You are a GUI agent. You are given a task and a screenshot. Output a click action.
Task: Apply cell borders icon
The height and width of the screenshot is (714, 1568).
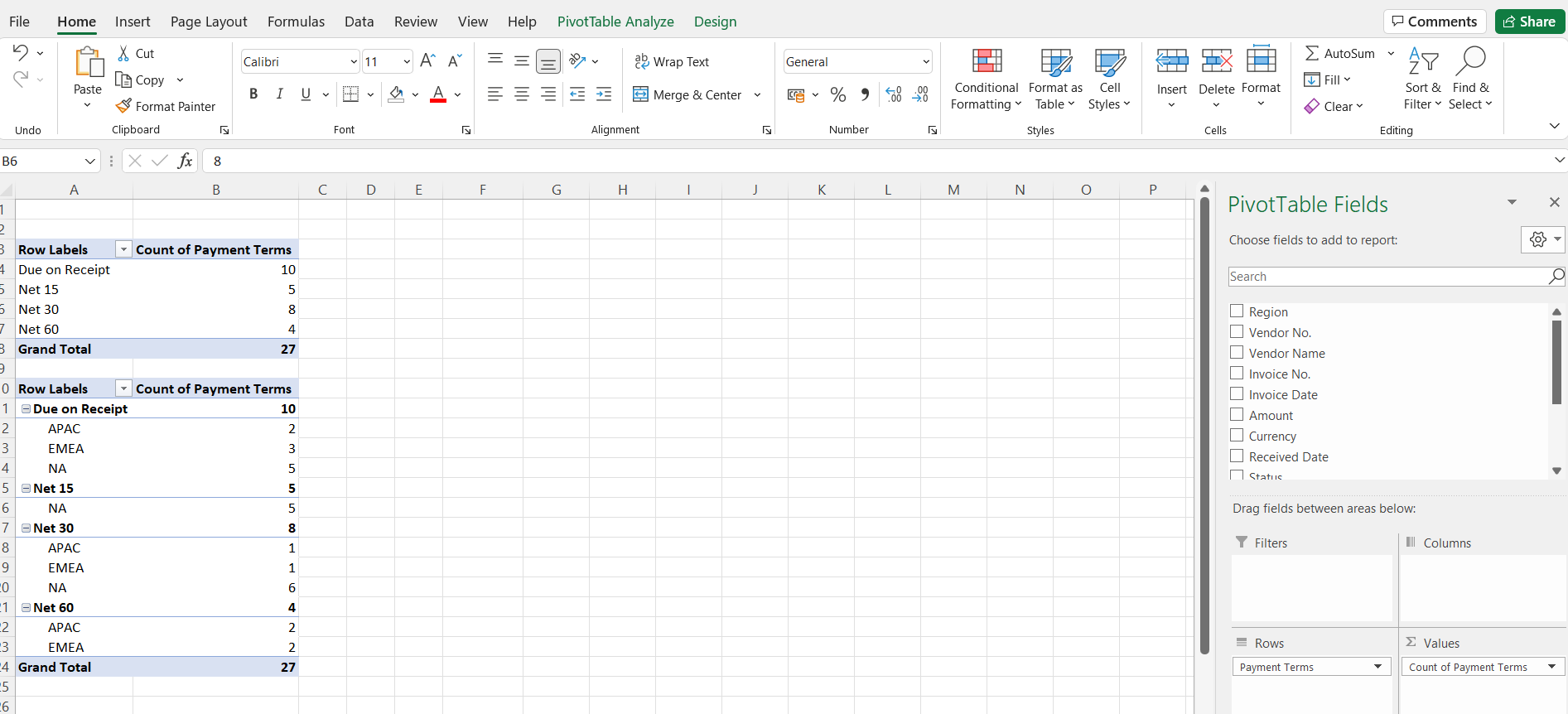(x=350, y=94)
